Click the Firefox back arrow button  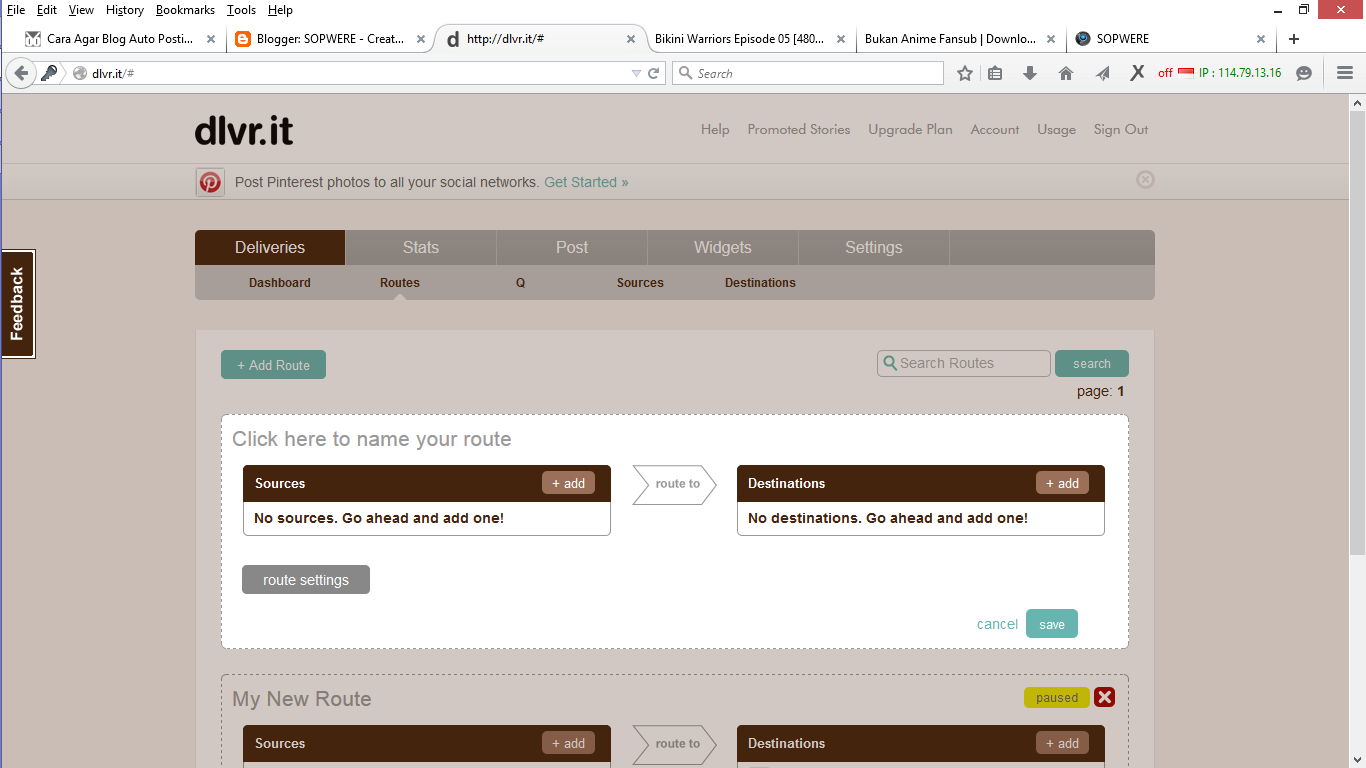[x=21, y=73]
